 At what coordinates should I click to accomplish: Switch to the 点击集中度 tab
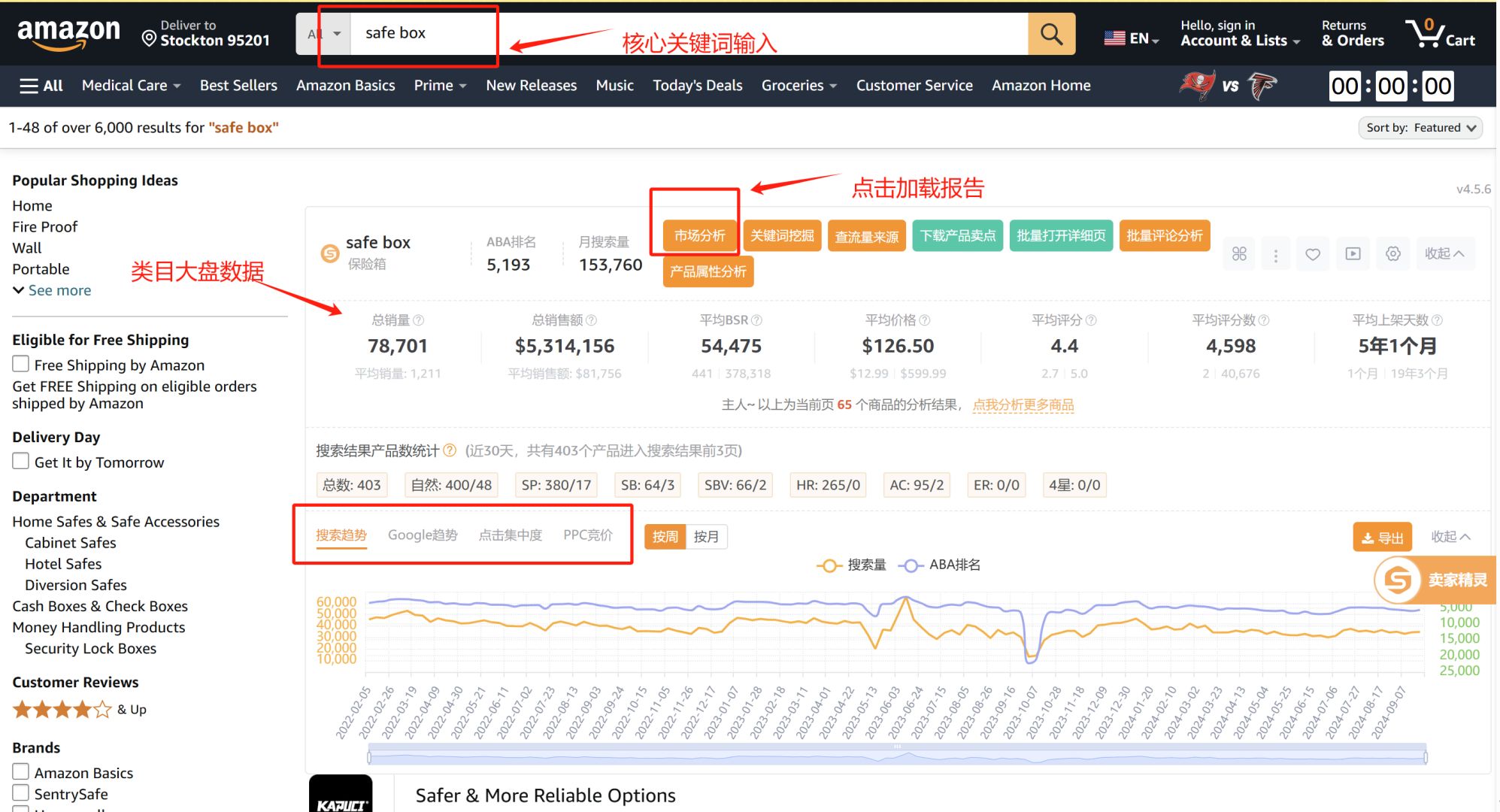click(511, 535)
